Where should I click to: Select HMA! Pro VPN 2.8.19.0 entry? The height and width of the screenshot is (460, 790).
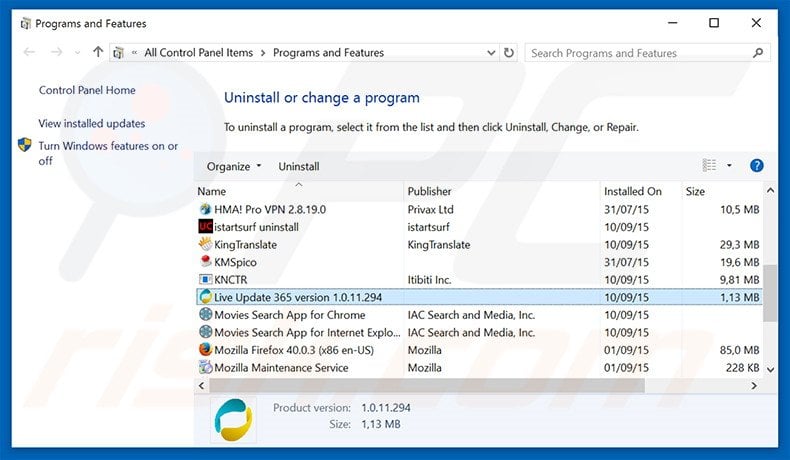click(270, 209)
